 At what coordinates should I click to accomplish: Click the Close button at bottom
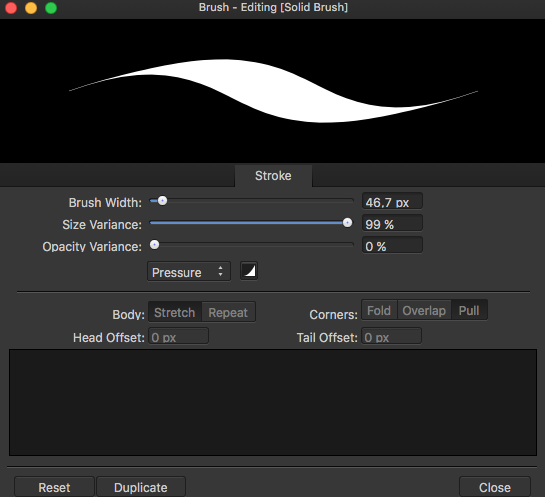coord(495,487)
